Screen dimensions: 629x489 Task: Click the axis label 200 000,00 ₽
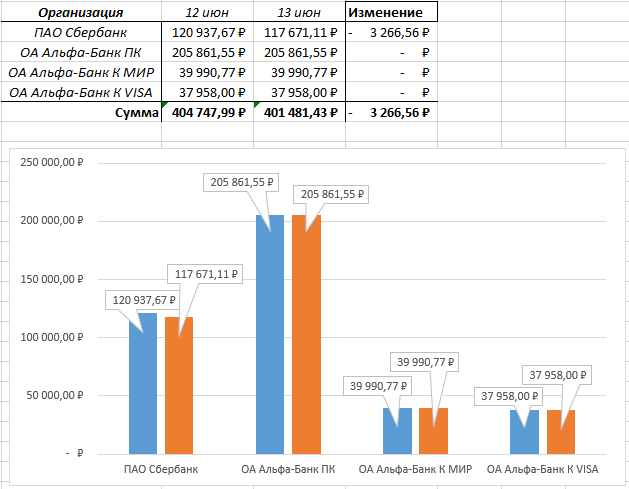tap(51, 220)
